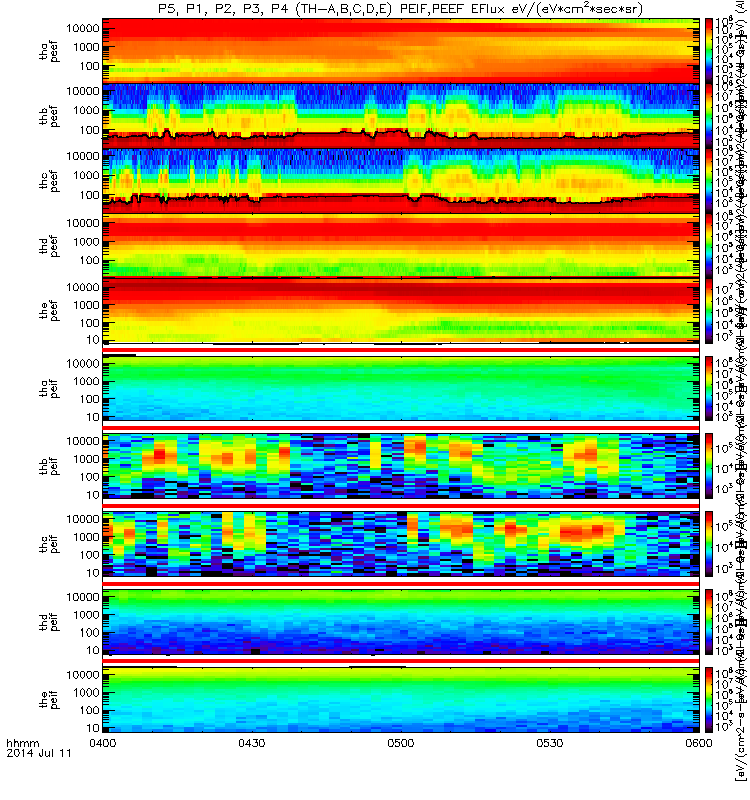Click the 100 tick label of 'the peif'

point(90,710)
